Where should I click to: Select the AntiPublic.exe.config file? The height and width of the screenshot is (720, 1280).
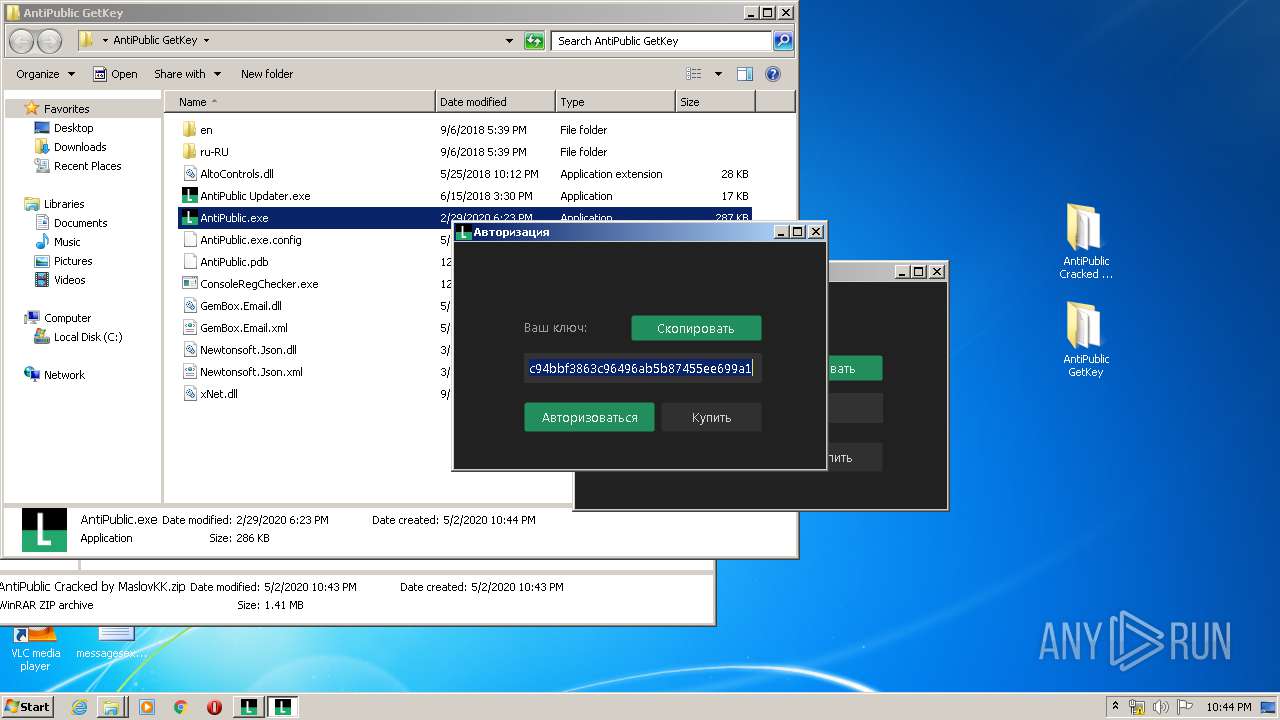[x=251, y=240]
